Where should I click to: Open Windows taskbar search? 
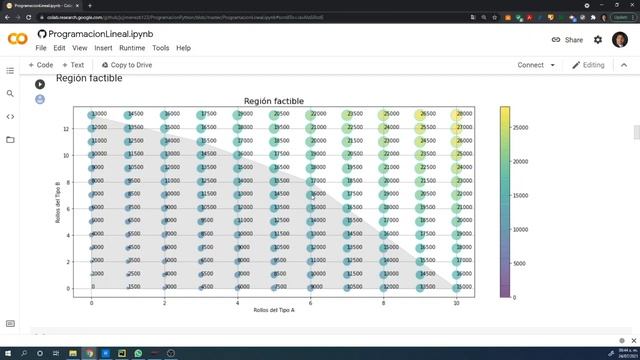tap(24, 353)
